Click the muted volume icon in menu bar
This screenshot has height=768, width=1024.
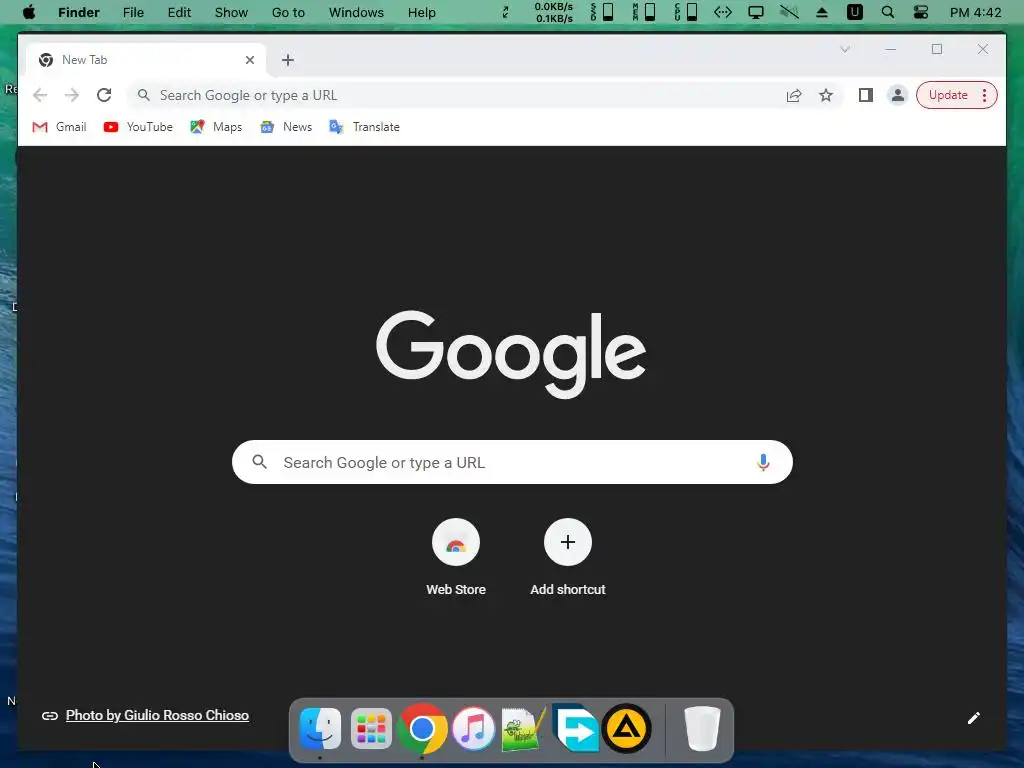tap(789, 12)
